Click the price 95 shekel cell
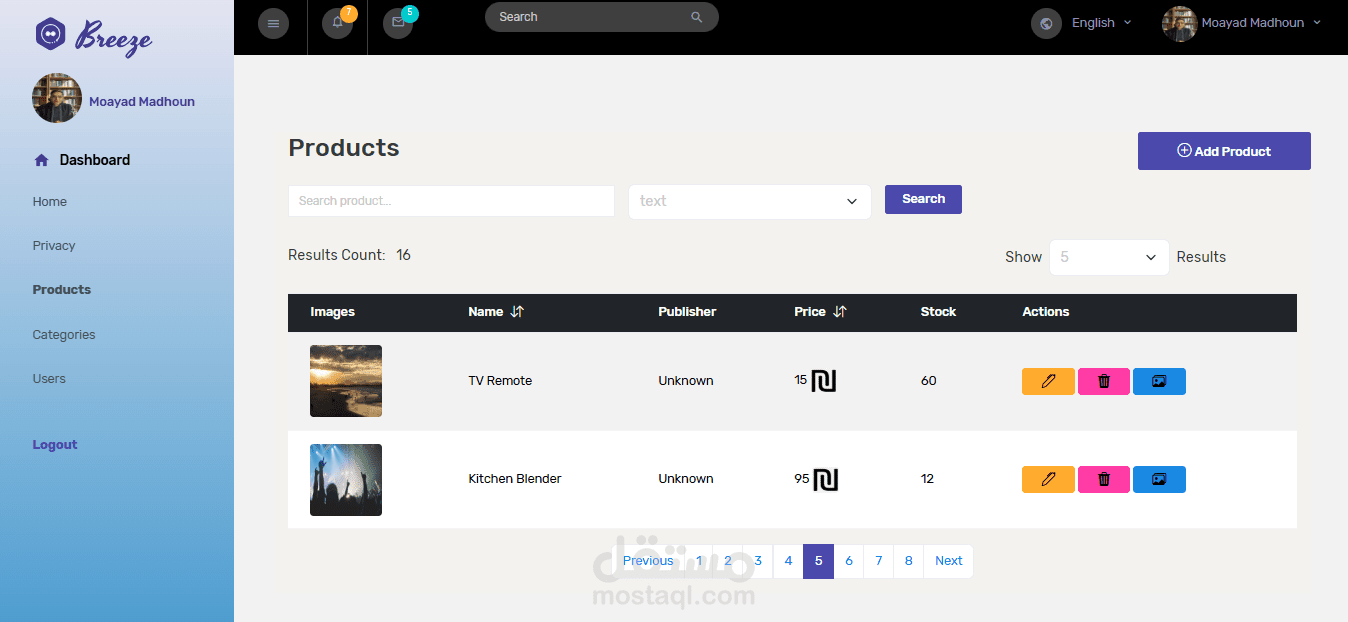Viewport: 1348px width, 622px height. point(816,479)
